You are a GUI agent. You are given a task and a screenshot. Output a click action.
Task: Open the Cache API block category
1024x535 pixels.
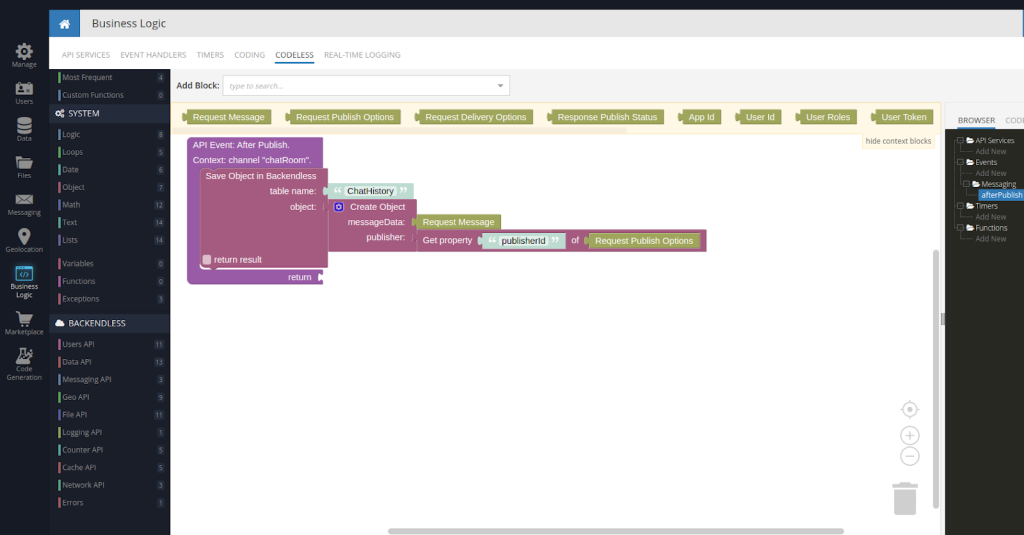110,468
